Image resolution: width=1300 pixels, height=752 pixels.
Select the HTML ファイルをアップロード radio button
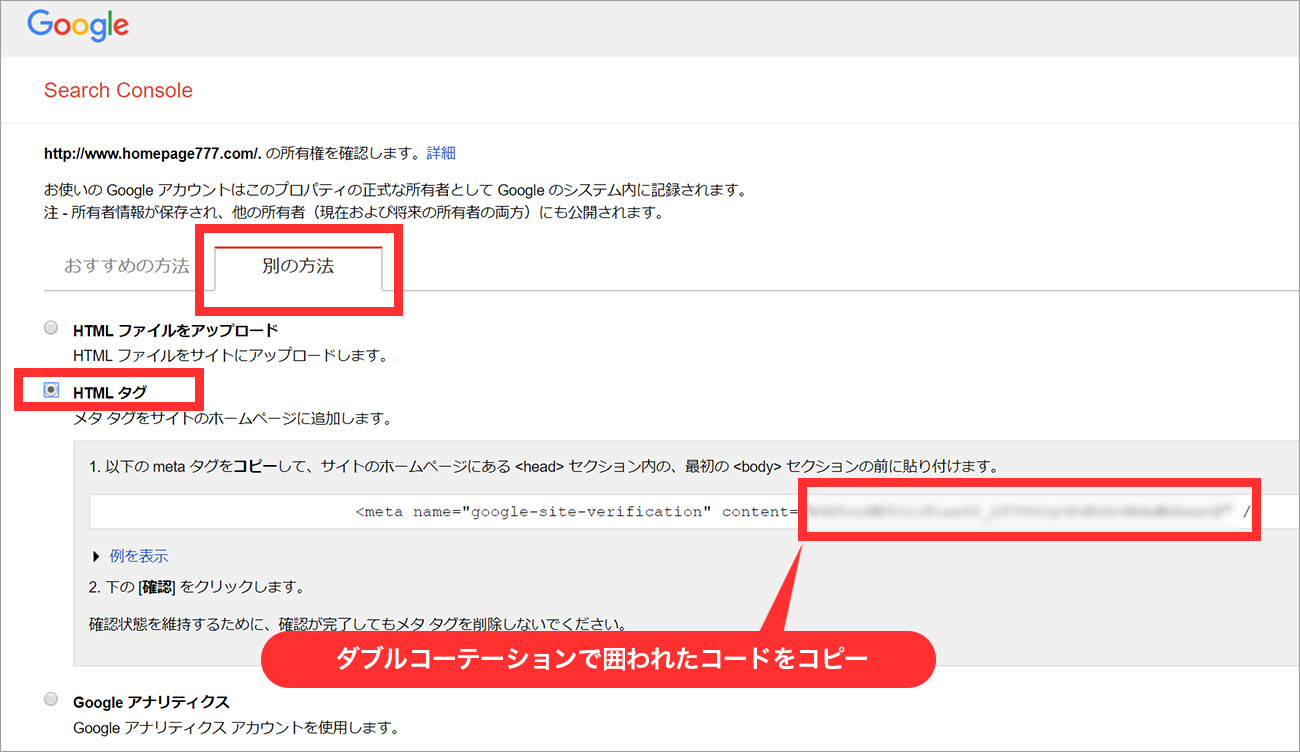coord(51,328)
